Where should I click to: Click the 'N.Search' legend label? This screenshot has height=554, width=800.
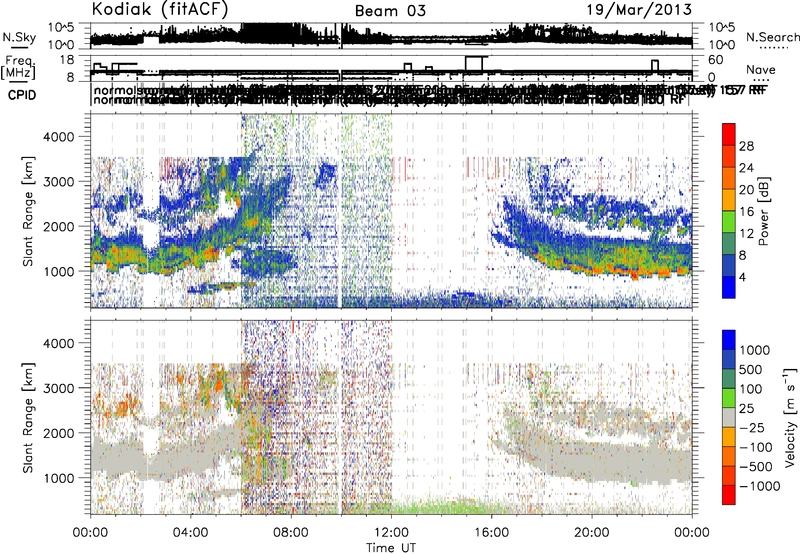tap(772, 37)
